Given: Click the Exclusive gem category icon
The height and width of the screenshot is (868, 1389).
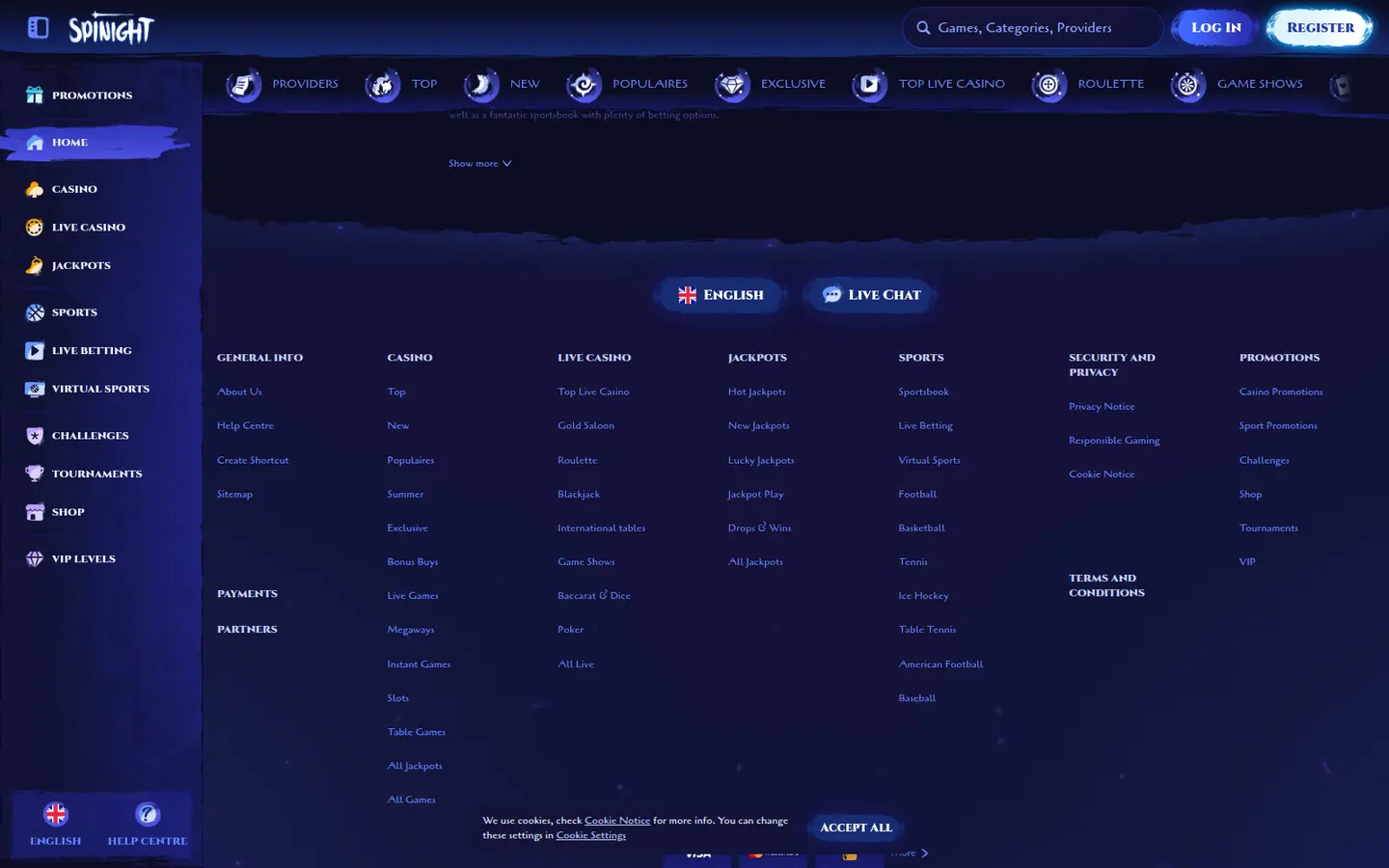Looking at the screenshot, I should 732,85.
